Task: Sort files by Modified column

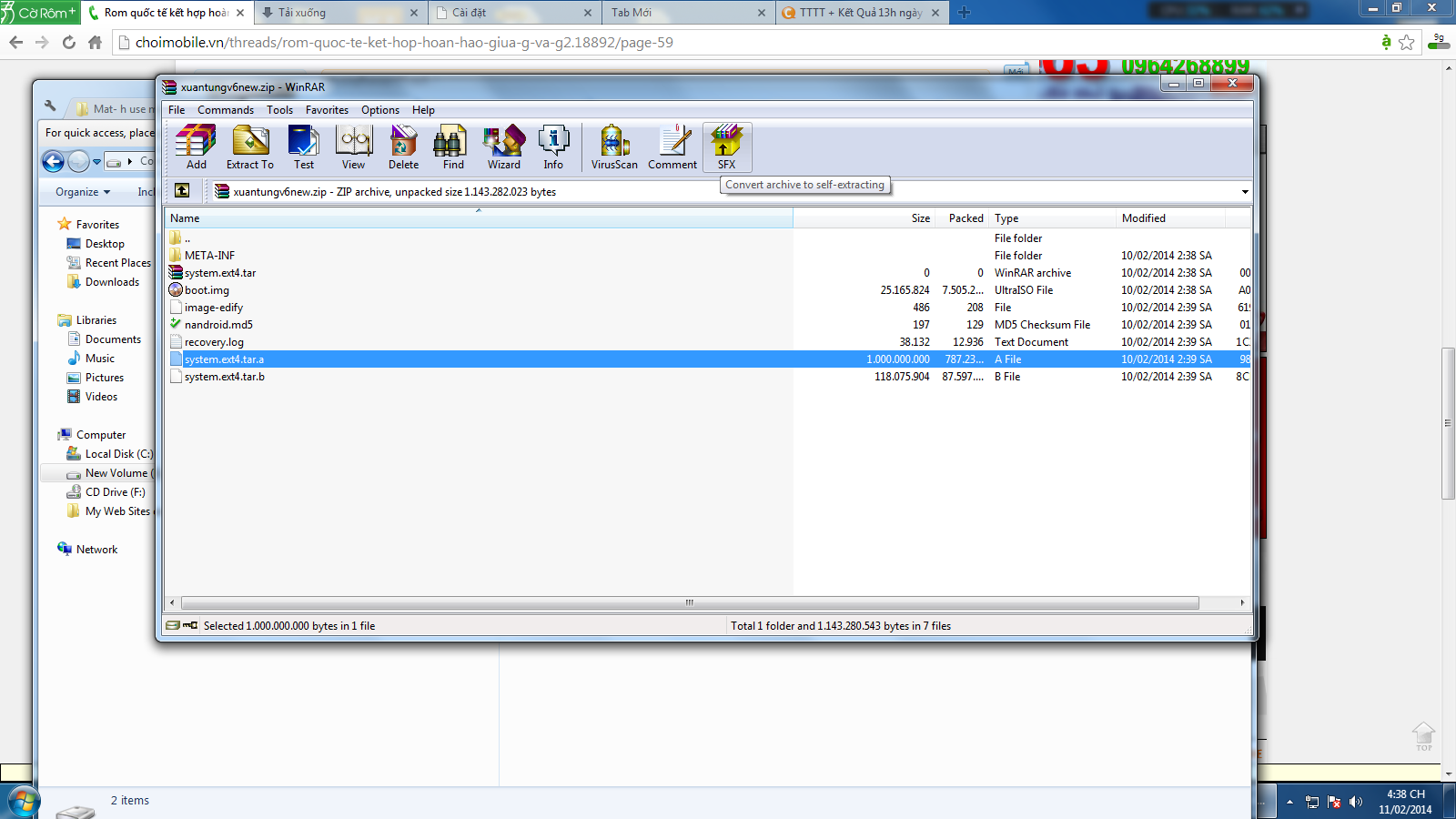Action: 1171,218
